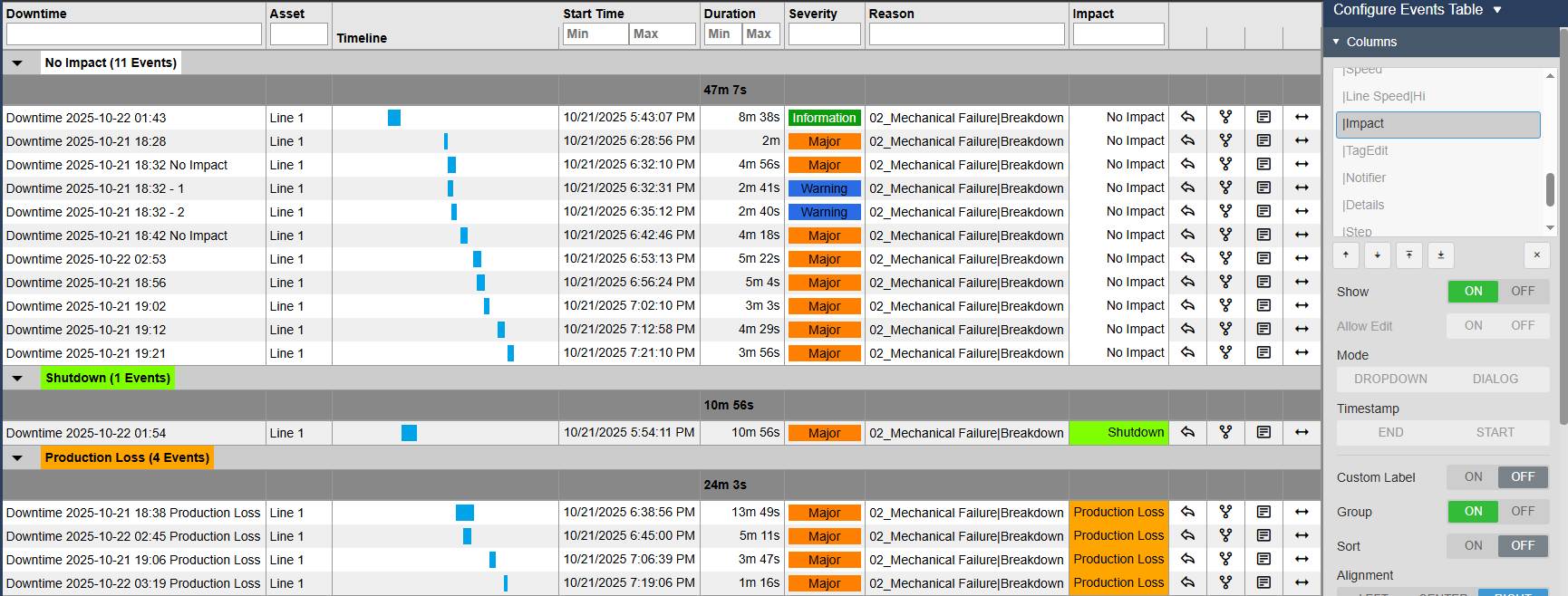Click timeline bar for Downtime 2025-10-22 01:54

pyautogui.click(x=409, y=433)
